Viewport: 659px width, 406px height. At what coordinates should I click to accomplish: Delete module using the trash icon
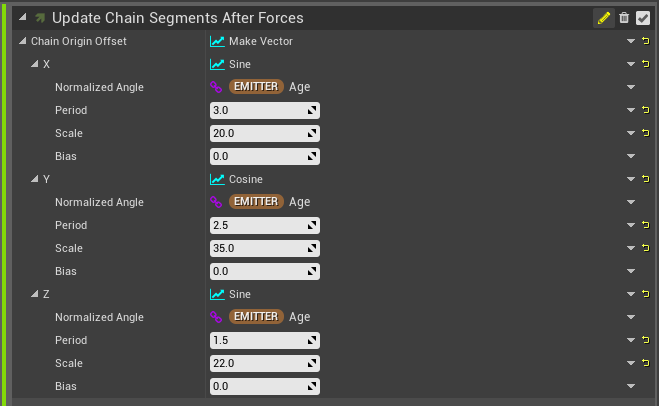coord(624,18)
